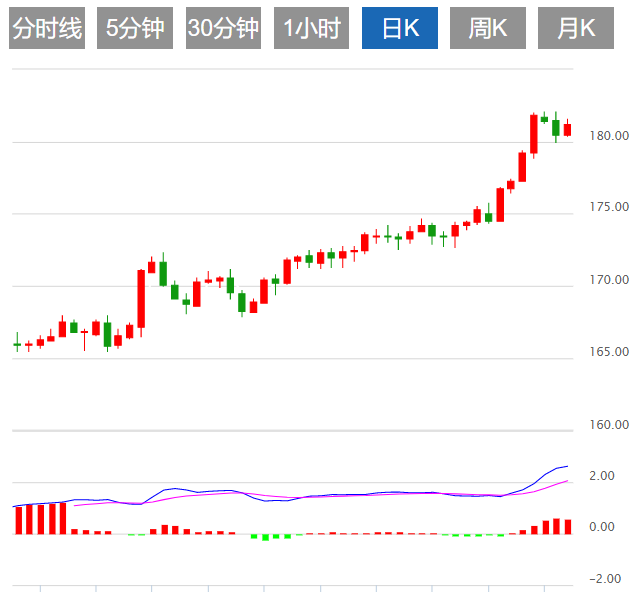Click the blue MACD line's rightmost end
Screen dimensions: 641x592
[x=567, y=466]
